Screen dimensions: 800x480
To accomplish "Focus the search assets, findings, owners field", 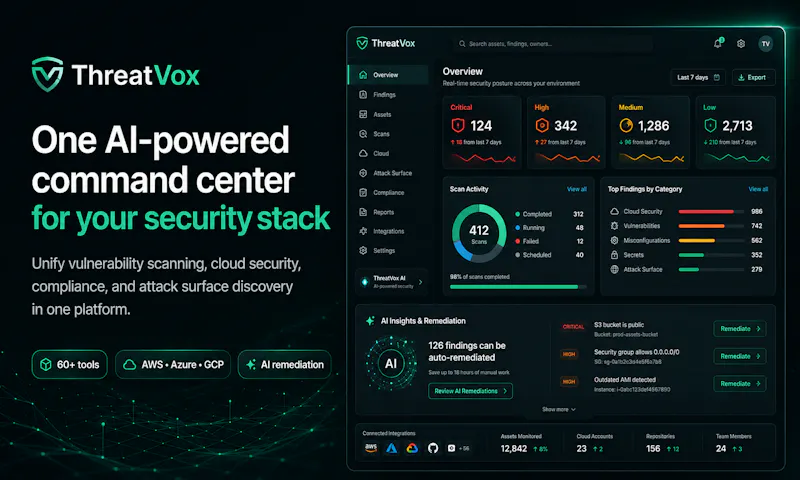I will 553,44.
